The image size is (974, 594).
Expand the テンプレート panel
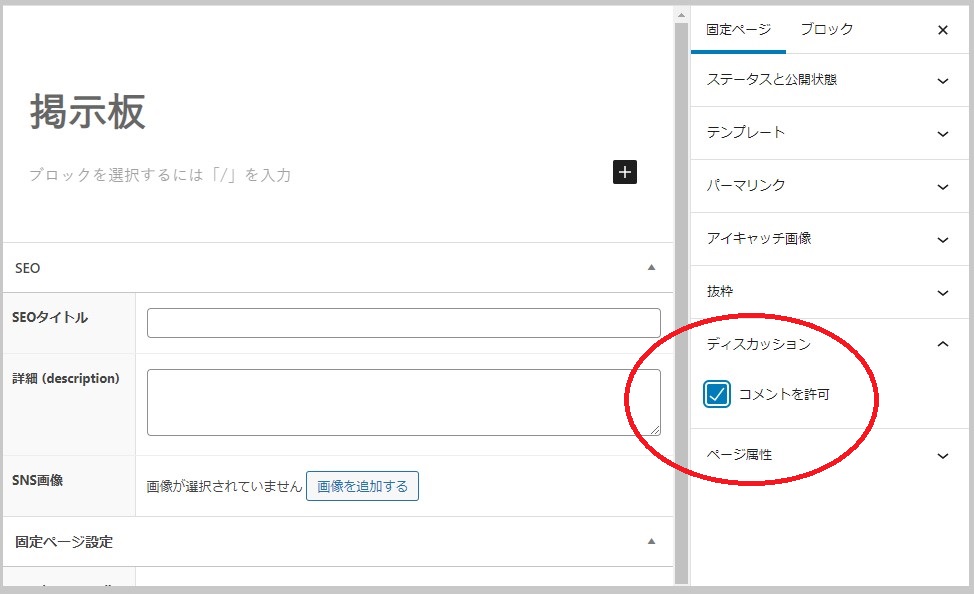[x=830, y=133]
